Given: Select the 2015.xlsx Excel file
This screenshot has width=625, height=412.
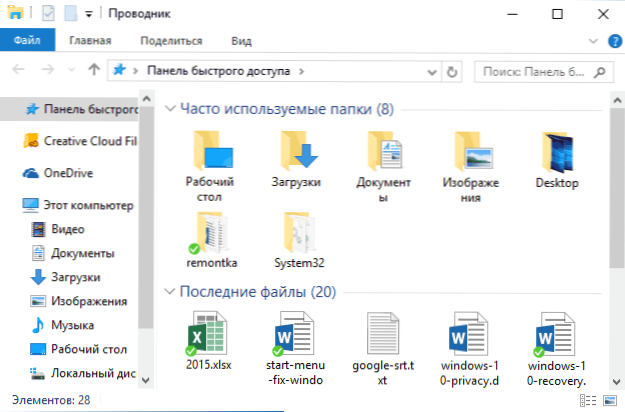Looking at the screenshot, I should [x=208, y=341].
